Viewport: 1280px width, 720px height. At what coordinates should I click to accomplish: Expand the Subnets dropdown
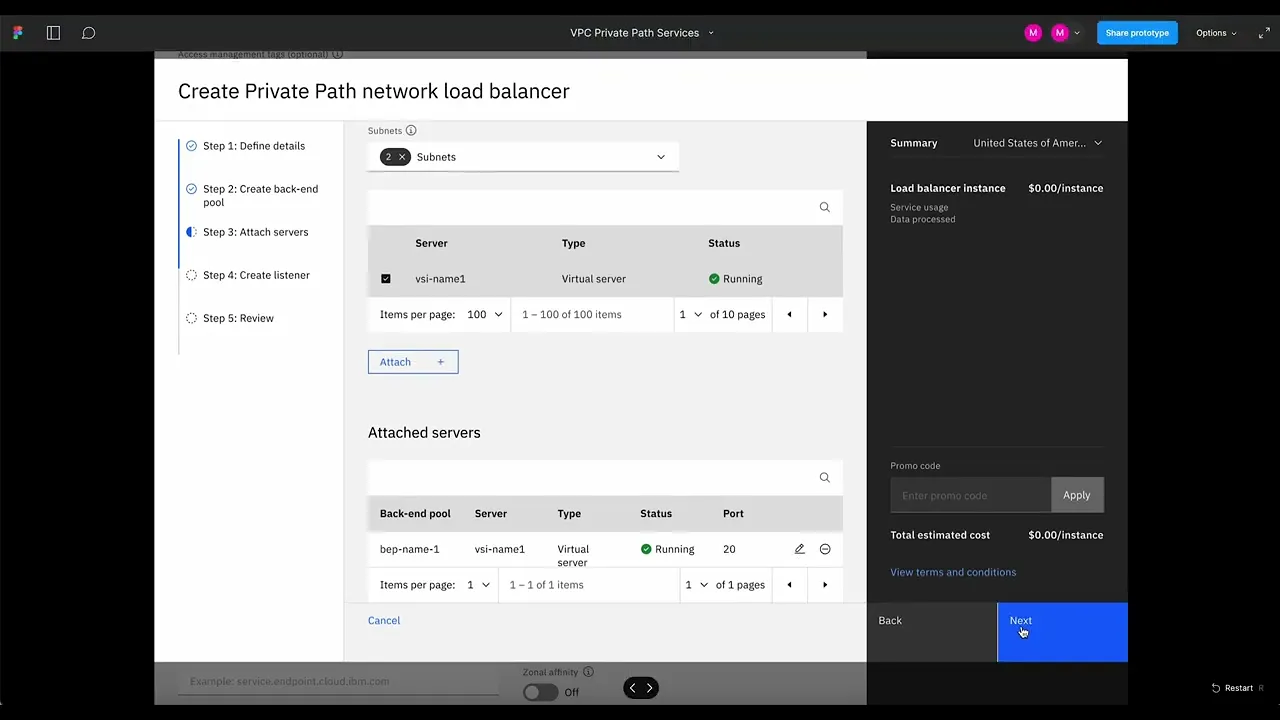point(660,157)
